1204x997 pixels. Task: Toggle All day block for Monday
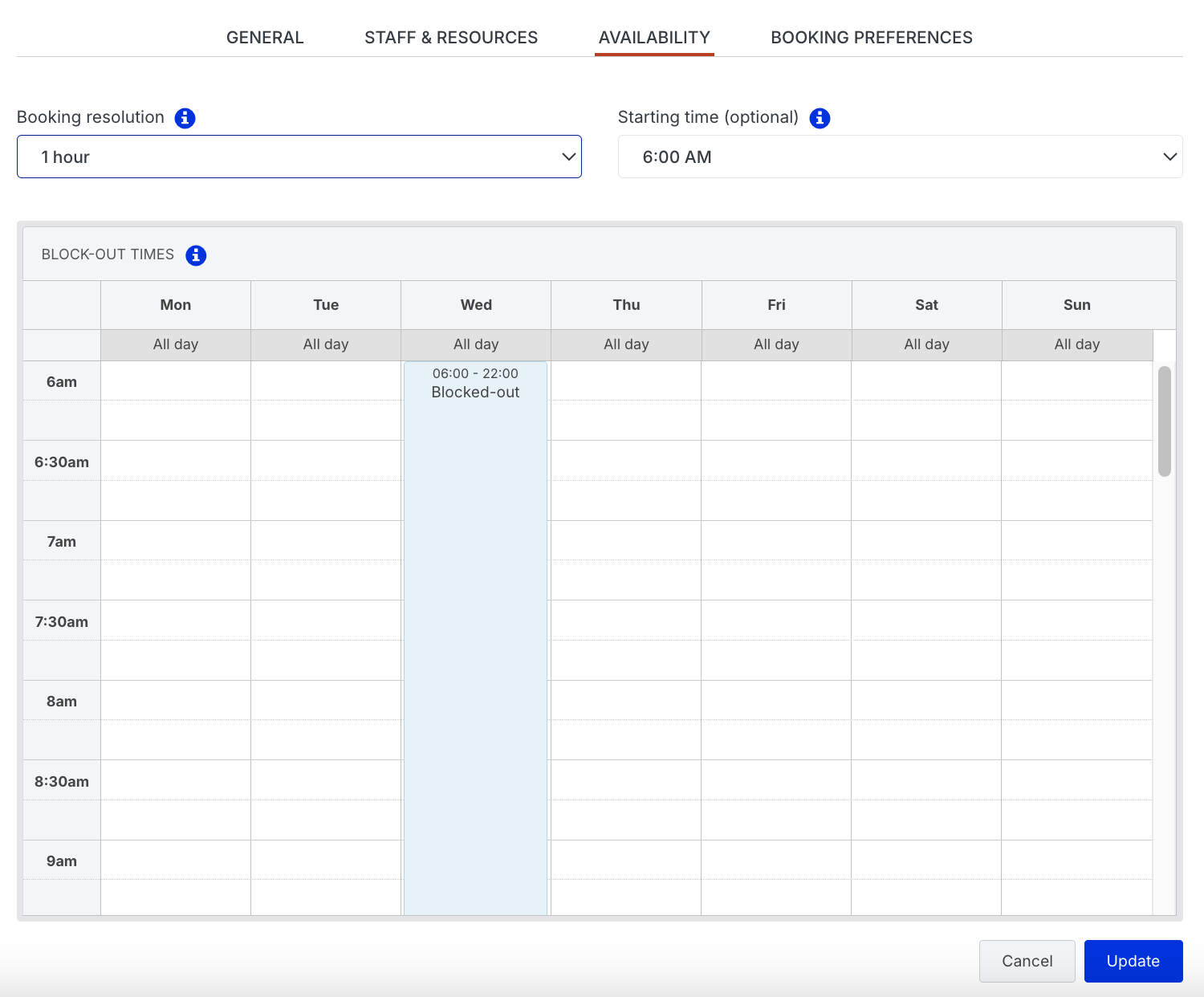(176, 344)
